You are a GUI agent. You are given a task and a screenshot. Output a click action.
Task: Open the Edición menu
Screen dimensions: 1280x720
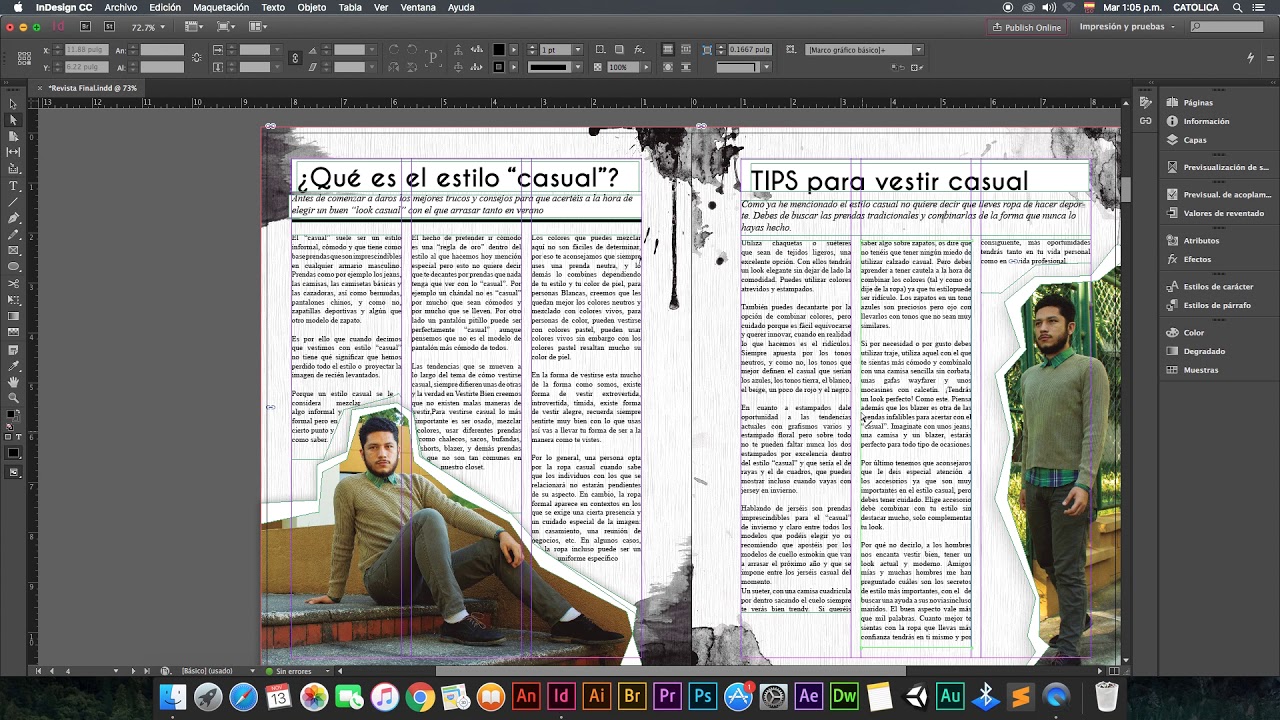(x=165, y=7)
